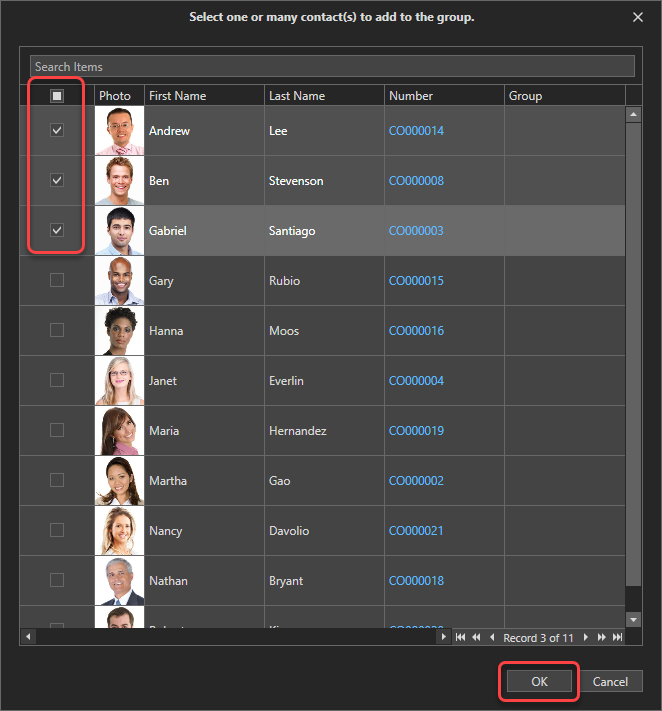
Task: Click horizontal scrollbar left arrow
Action: pyautogui.click(x=27, y=637)
